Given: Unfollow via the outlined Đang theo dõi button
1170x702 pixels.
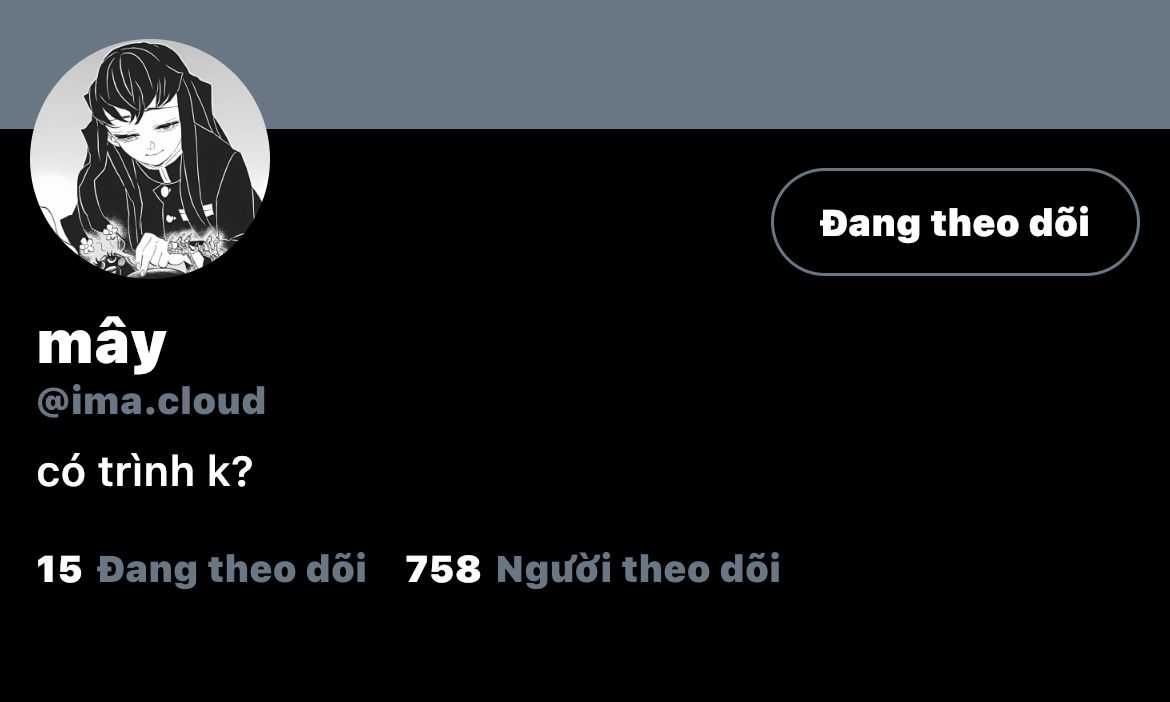Looking at the screenshot, I should pos(955,222).
